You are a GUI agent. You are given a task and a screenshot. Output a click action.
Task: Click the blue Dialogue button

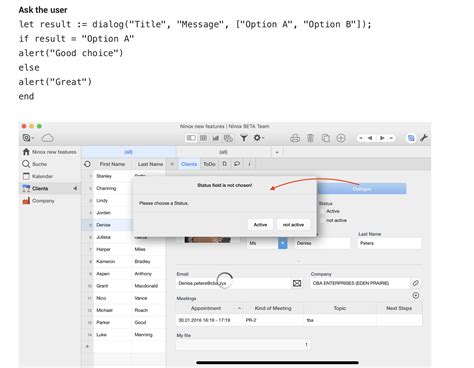point(362,189)
